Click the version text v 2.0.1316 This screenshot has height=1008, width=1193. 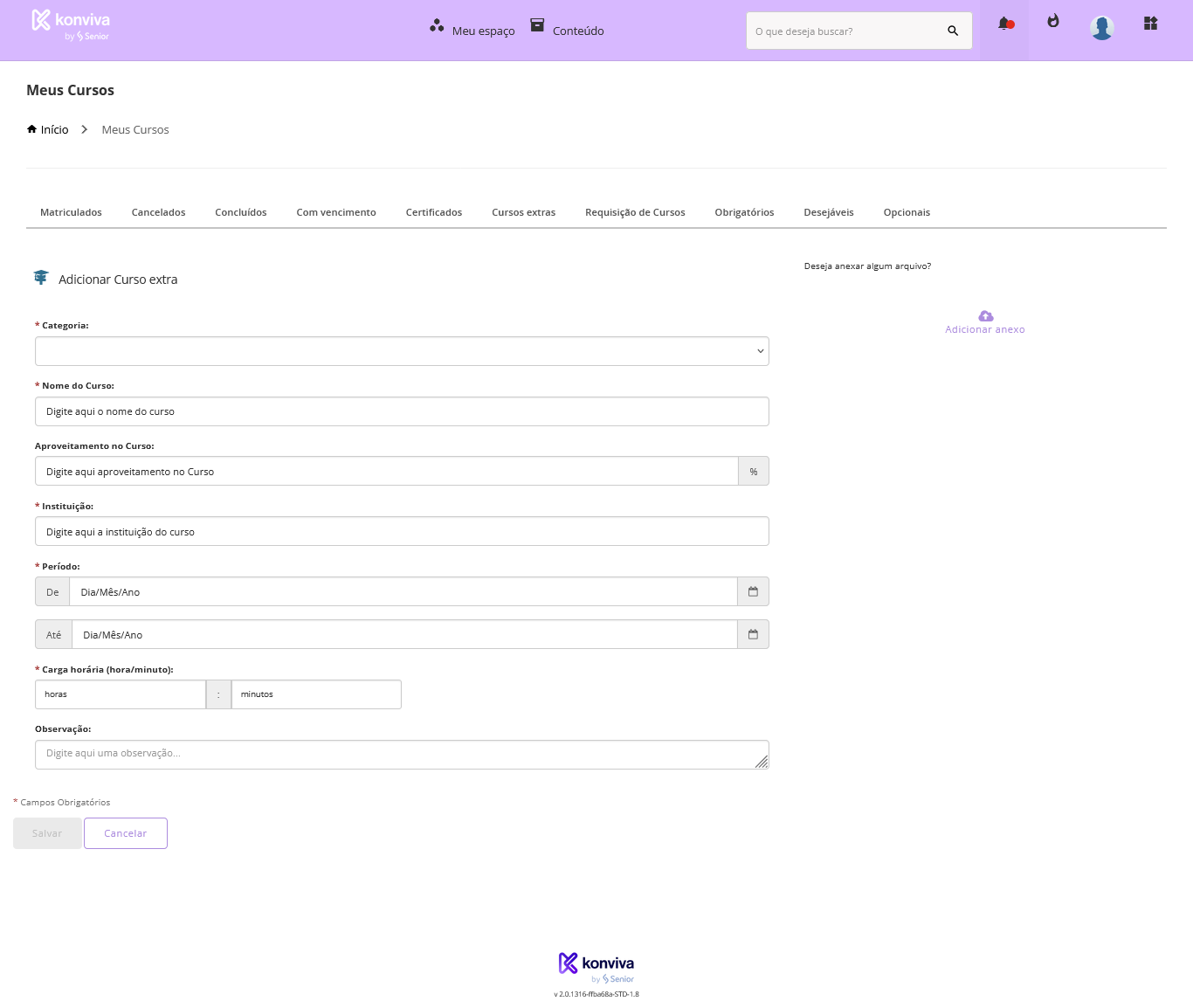click(596, 994)
